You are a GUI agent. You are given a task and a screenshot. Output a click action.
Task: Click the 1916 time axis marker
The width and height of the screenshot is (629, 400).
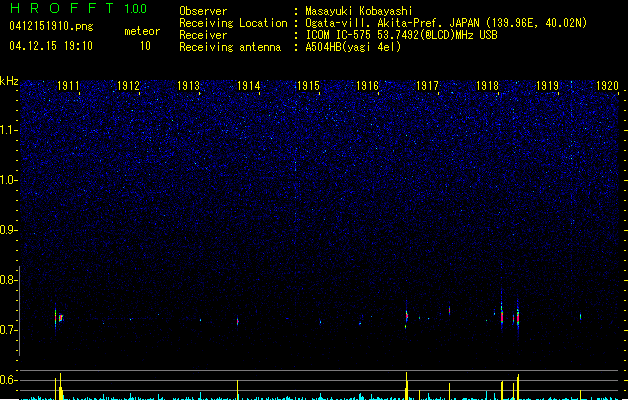point(367,86)
